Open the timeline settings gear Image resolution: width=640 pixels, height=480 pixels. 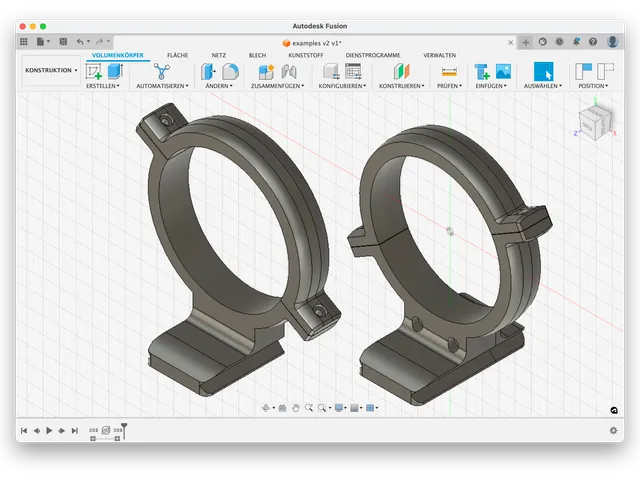point(613,431)
